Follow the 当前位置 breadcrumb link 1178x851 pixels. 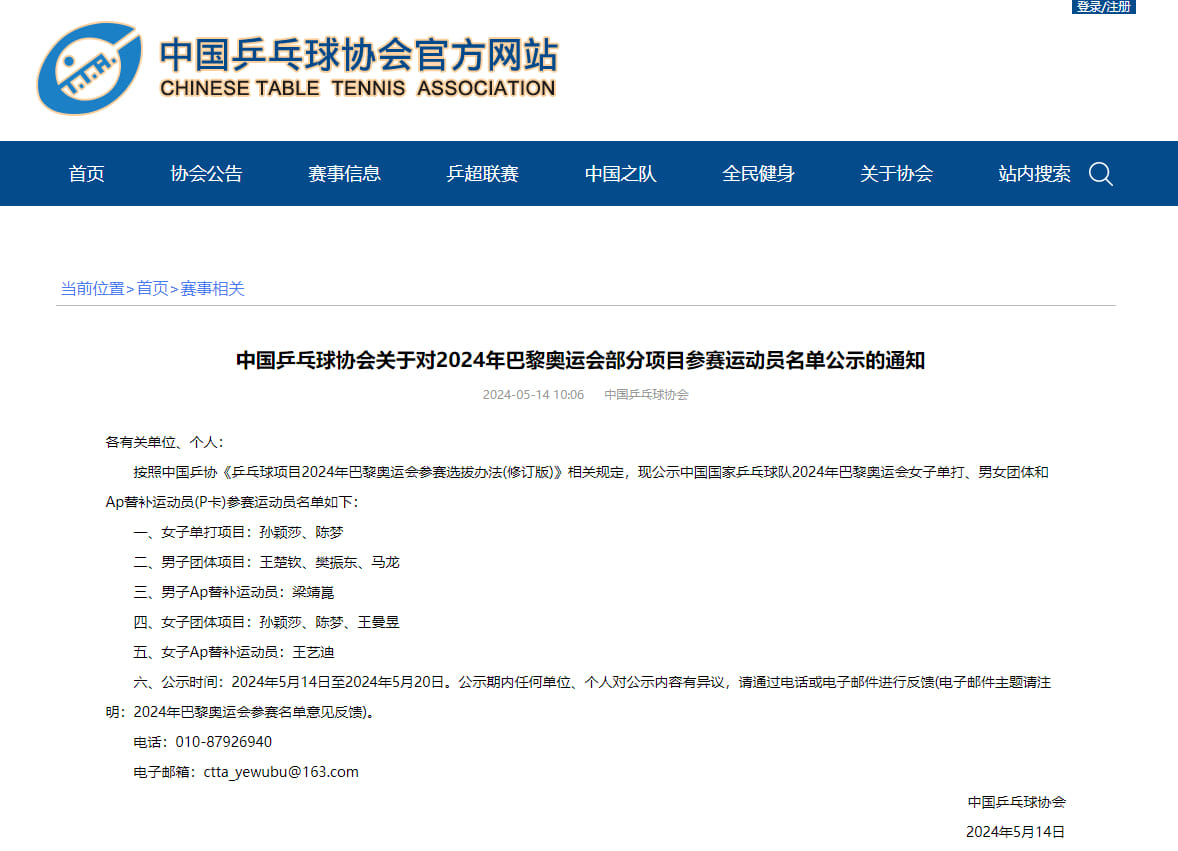point(92,288)
